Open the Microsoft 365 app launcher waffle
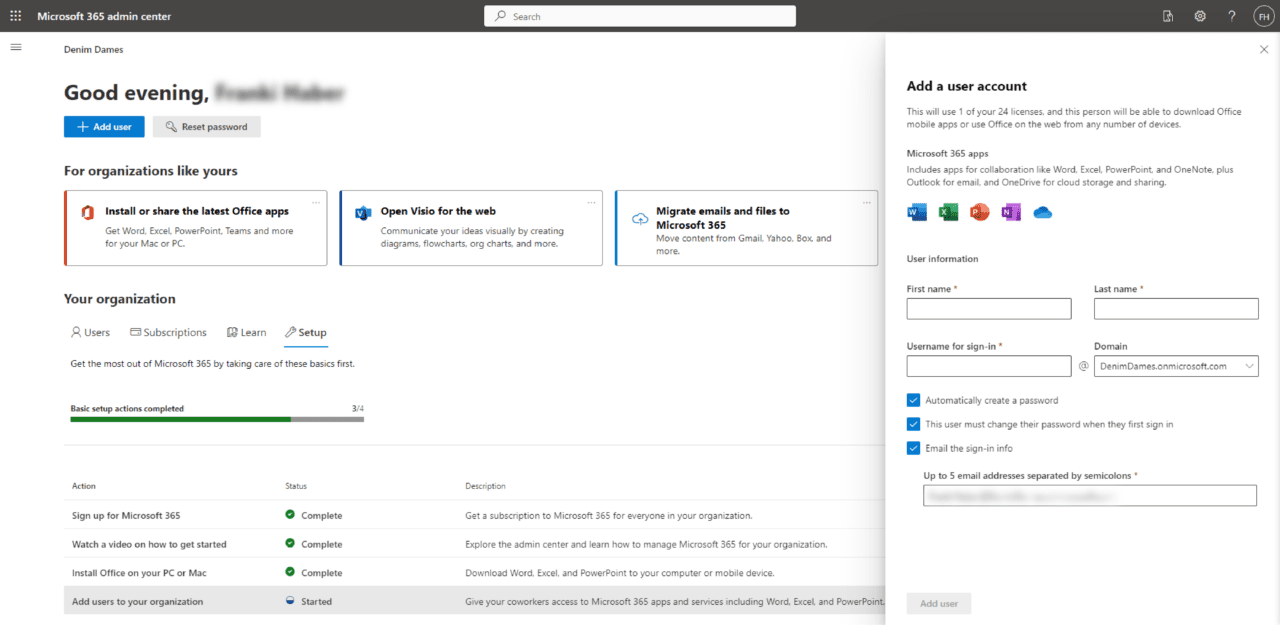Screen dimensions: 1280x625 pos(14,15)
